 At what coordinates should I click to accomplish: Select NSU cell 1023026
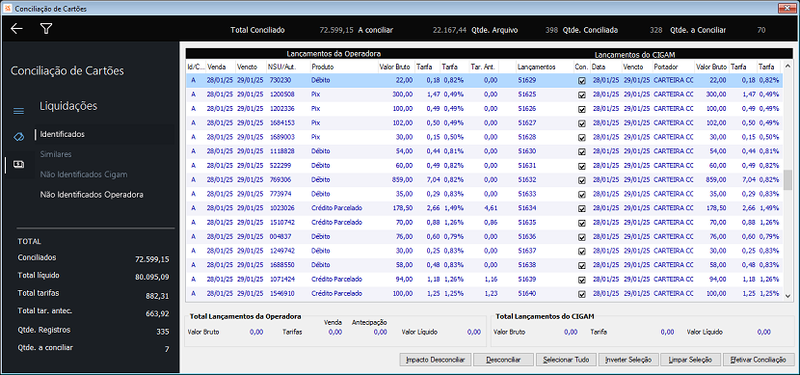[282, 209]
